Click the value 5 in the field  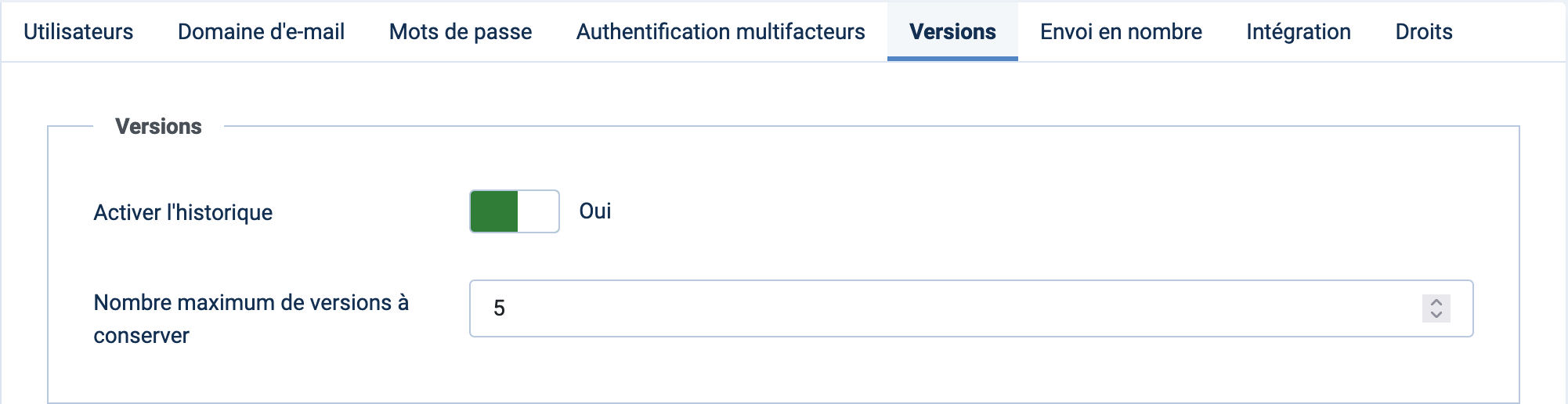(x=499, y=308)
